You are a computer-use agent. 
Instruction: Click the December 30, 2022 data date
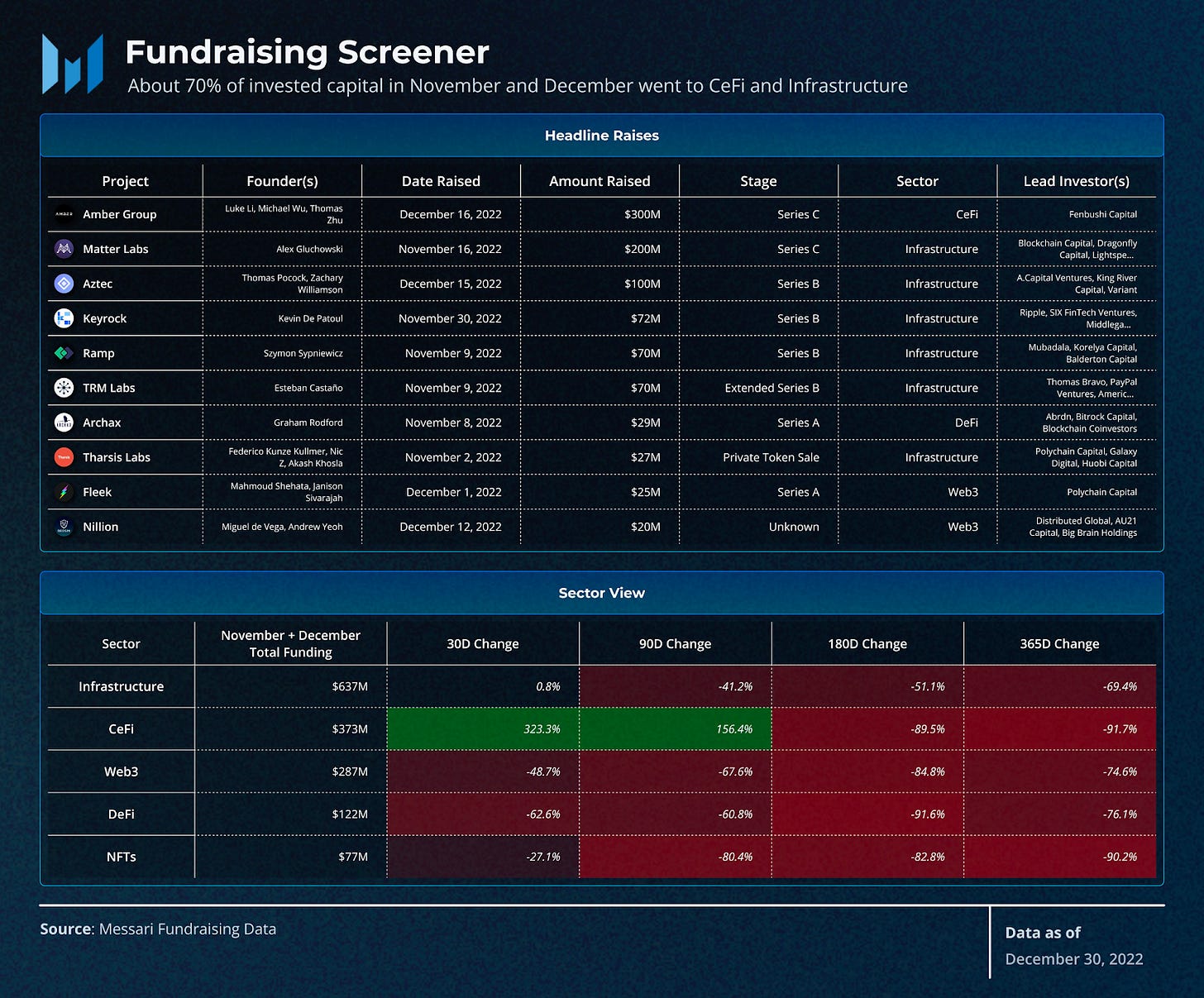1074,959
